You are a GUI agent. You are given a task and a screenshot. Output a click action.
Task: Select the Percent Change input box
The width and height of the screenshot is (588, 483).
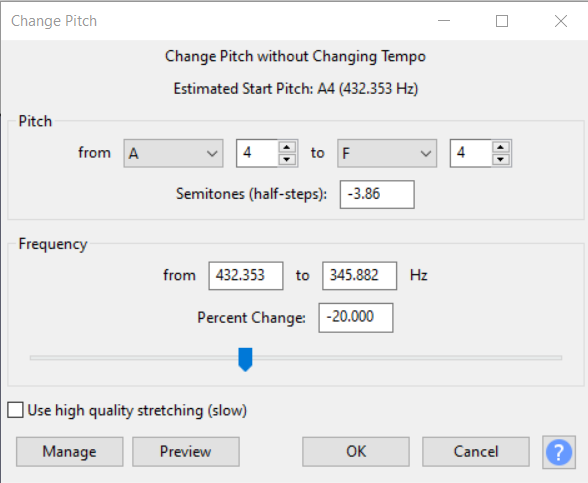[x=356, y=318]
